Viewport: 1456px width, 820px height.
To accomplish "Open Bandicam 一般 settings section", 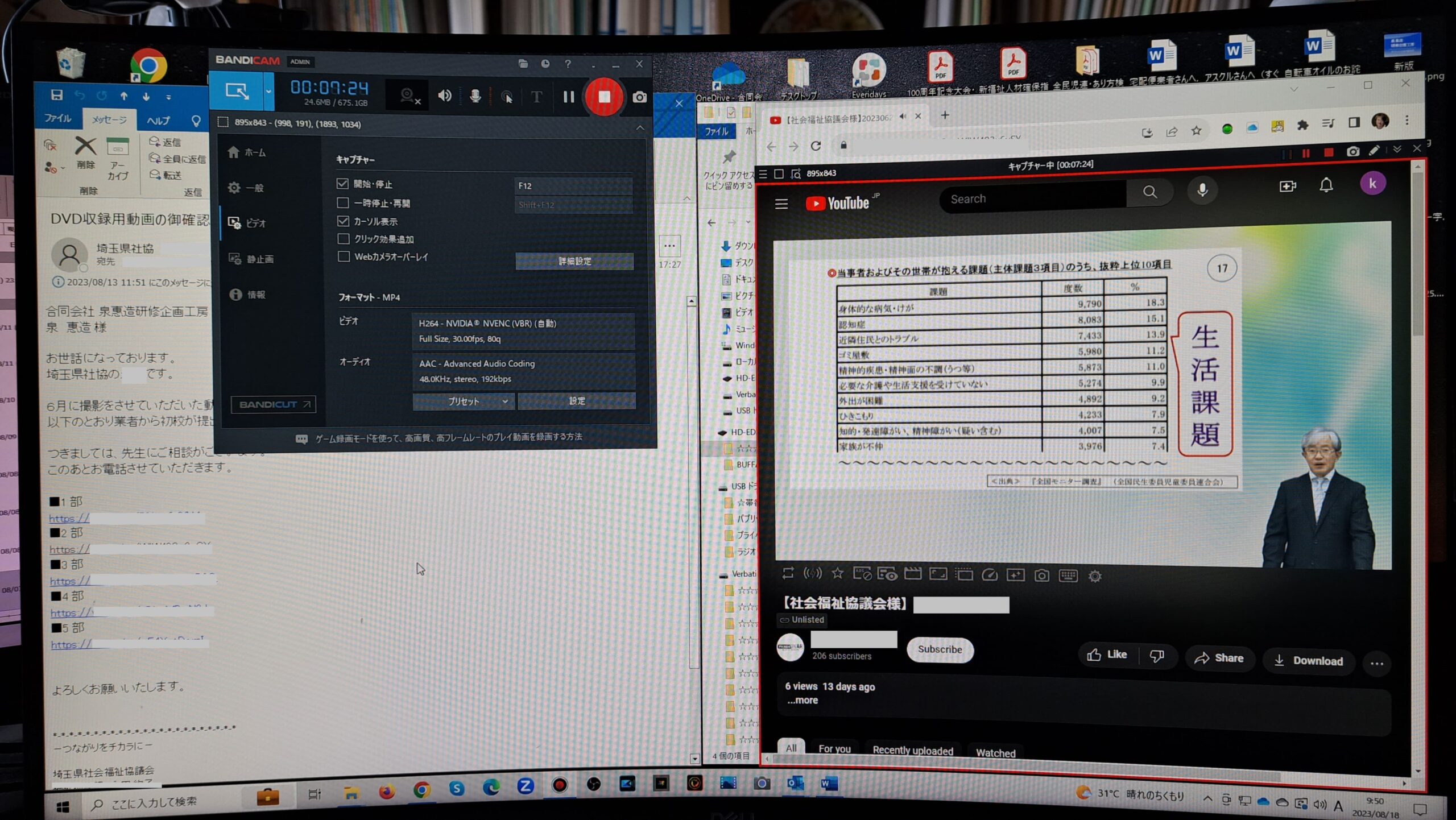I will (246, 188).
